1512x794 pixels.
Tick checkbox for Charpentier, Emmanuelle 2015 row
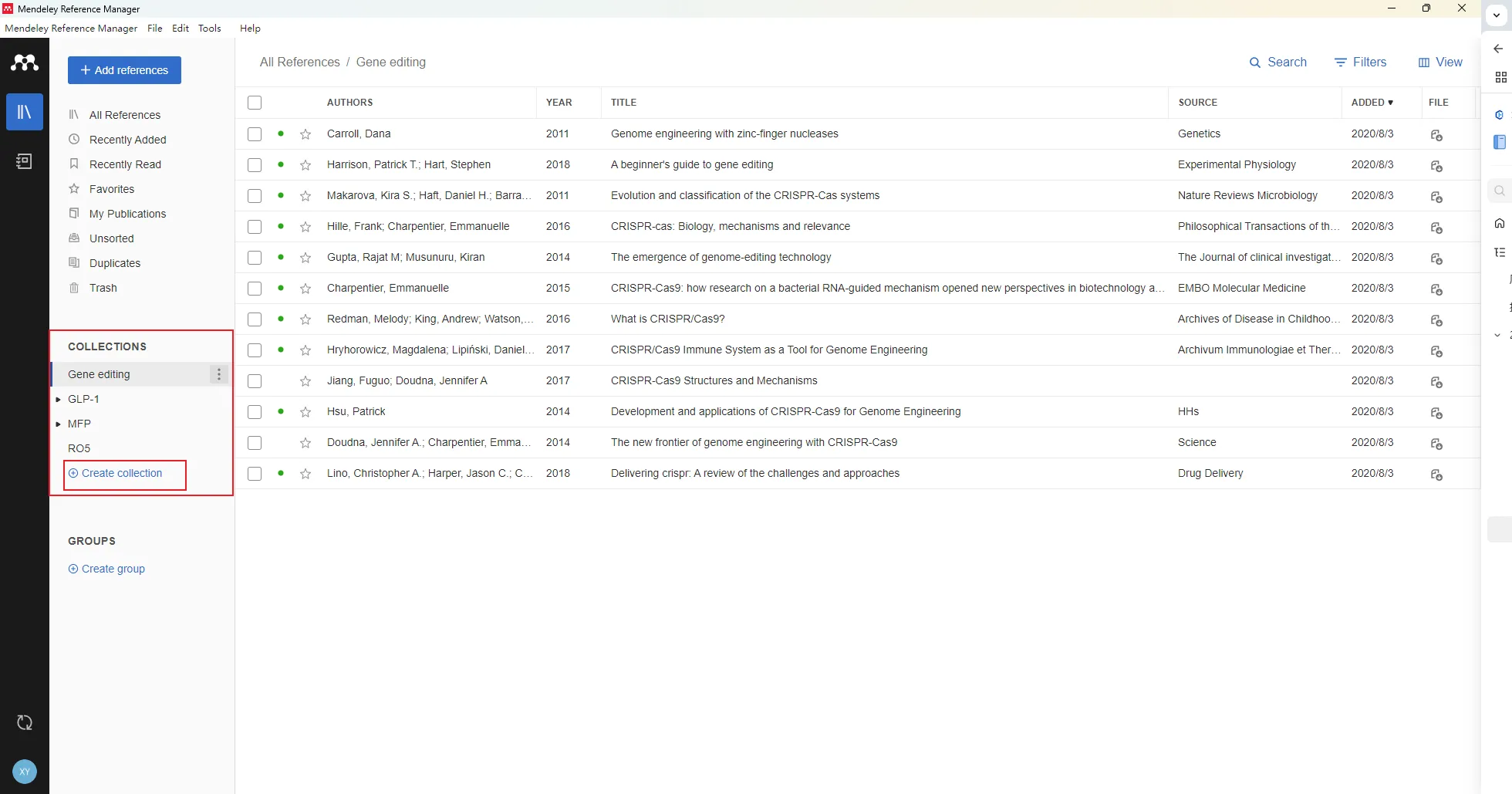pyautogui.click(x=255, y=289)
